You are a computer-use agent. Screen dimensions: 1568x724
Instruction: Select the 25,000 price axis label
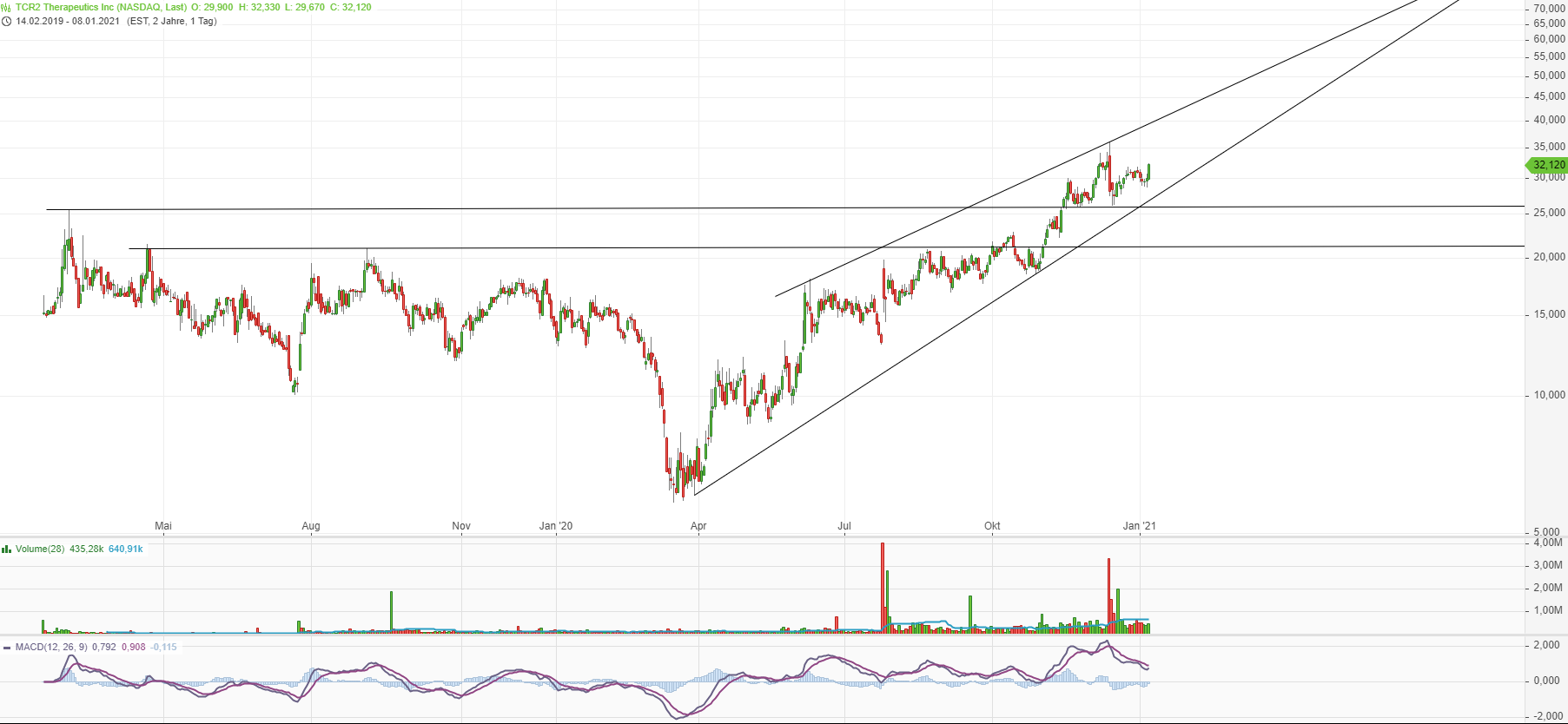point(1549,213)
